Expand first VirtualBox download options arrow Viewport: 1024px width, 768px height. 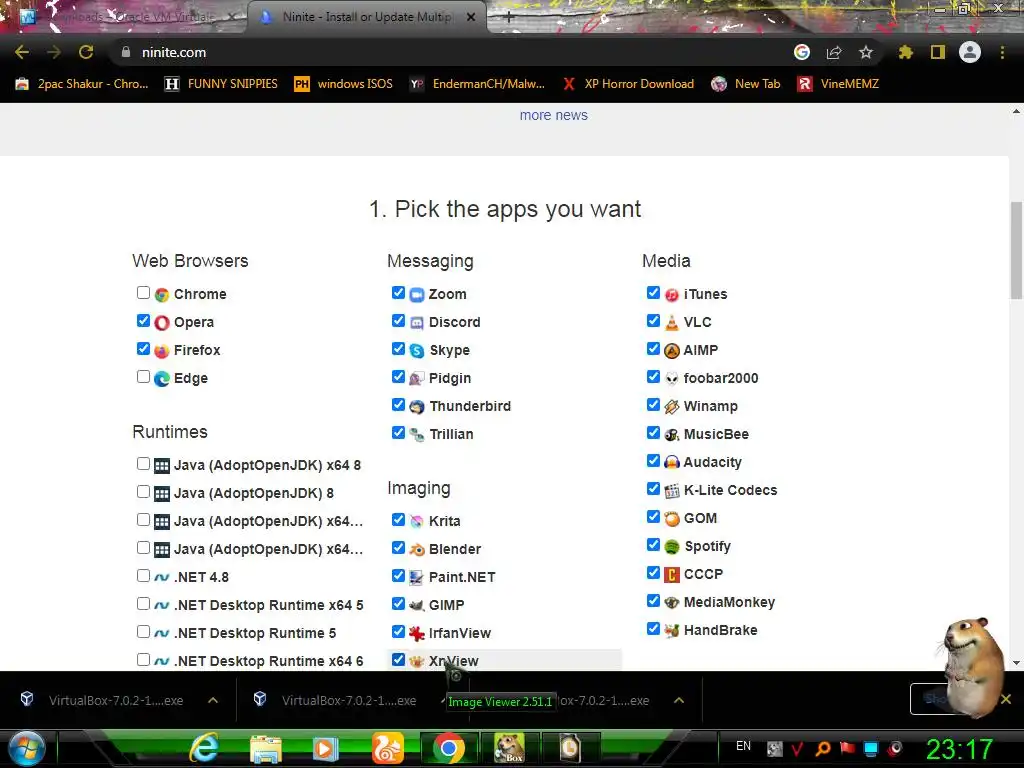[213, 700]
